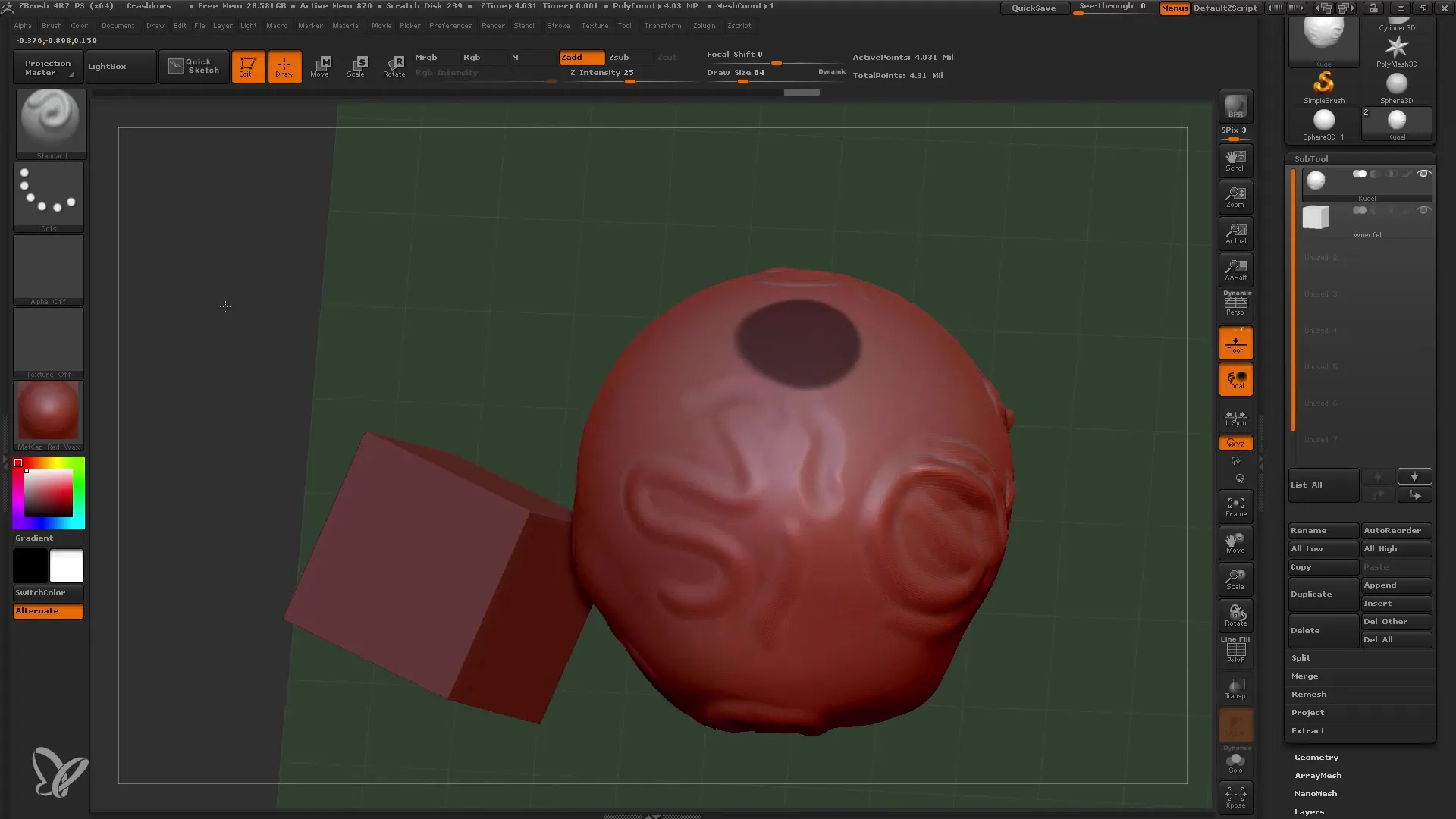Toggle symmetry XYZ axis button
The height and width of the screenshot is (819, 1456).
pos(1236,443)
